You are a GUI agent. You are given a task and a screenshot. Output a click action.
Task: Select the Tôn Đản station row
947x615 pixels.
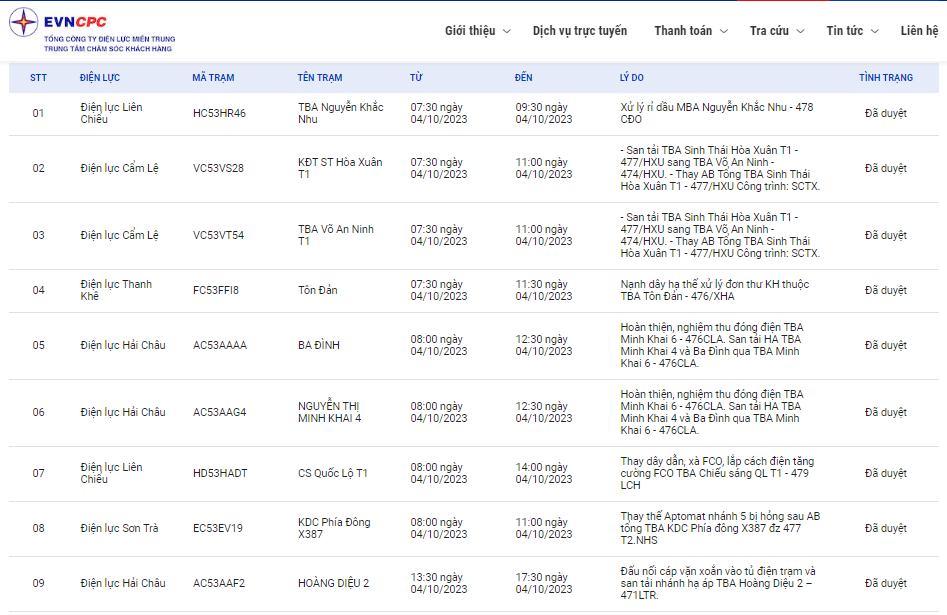[317, 291]
